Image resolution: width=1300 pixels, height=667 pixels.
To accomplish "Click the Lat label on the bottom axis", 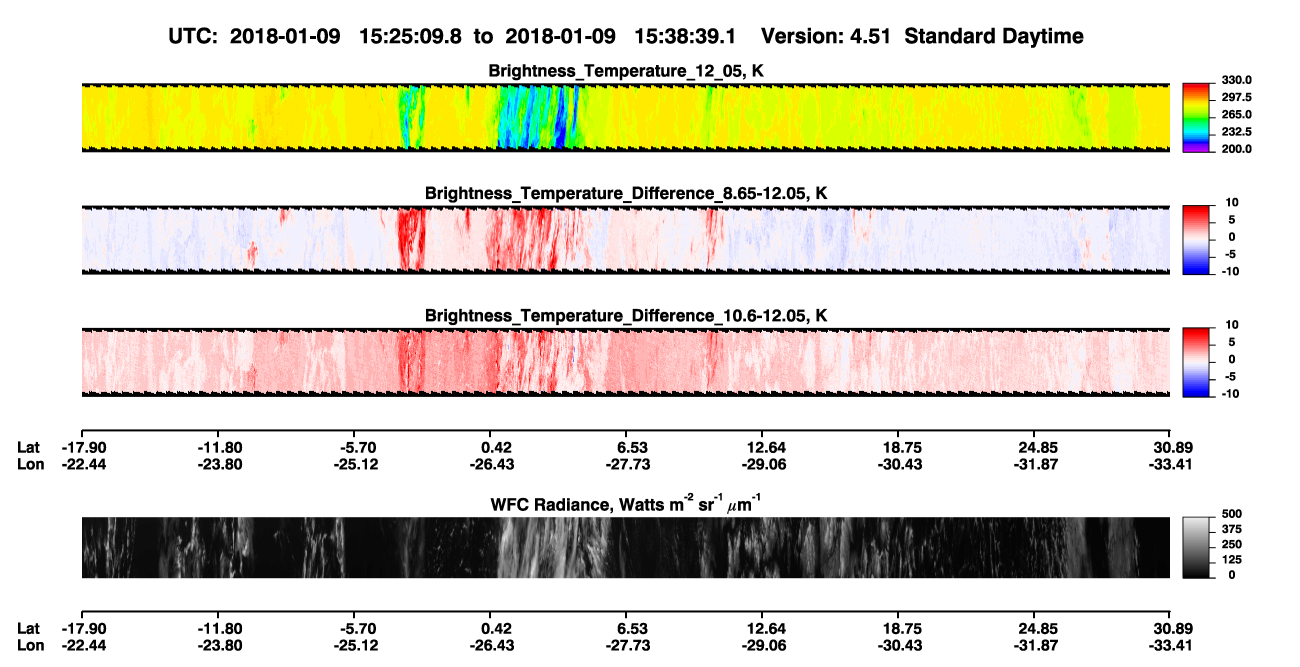I will pyautogui.click(x=29, y=629).
